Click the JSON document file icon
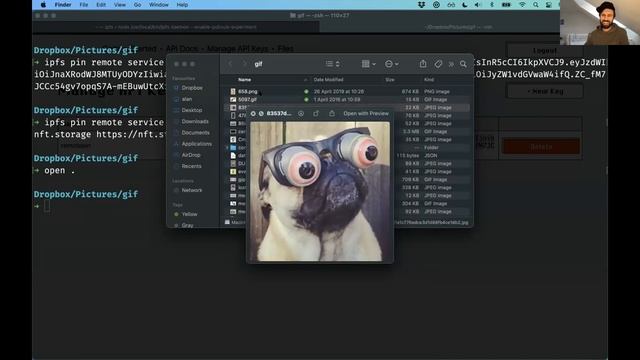The width and height of the screenshot is (640, 360). click(x=233, y=156)
